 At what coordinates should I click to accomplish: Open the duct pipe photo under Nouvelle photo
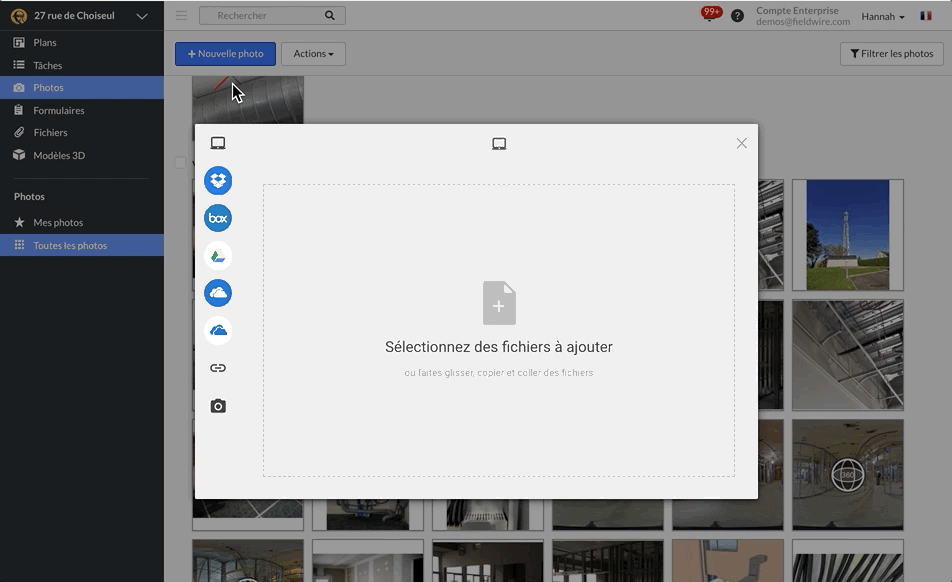click(248, 100)
